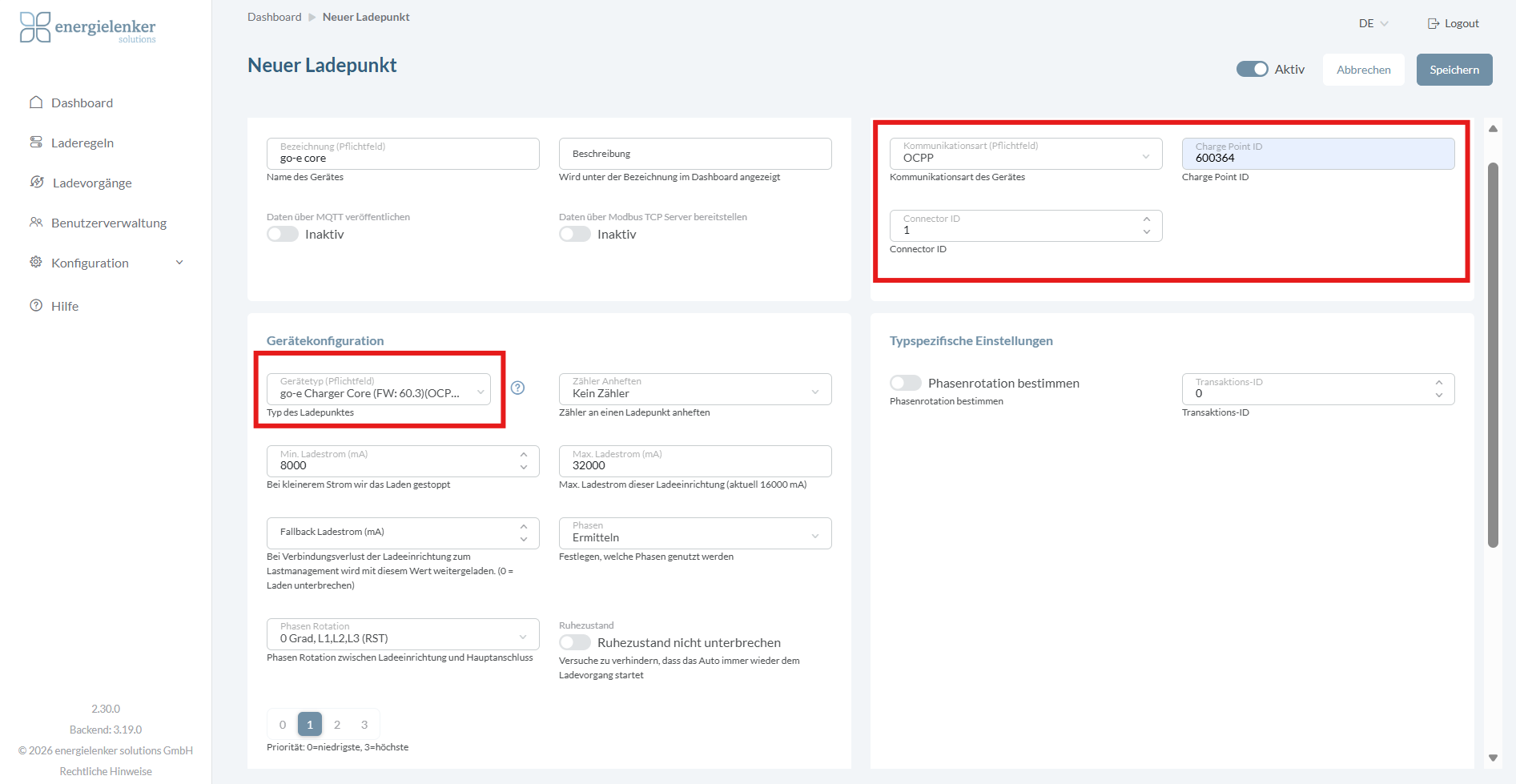The height and width of the screenshot is (784, 1516).
Task: Click the Benutzerverwaltung users icon
Action: pyautogui.click(x=36, y=223)
